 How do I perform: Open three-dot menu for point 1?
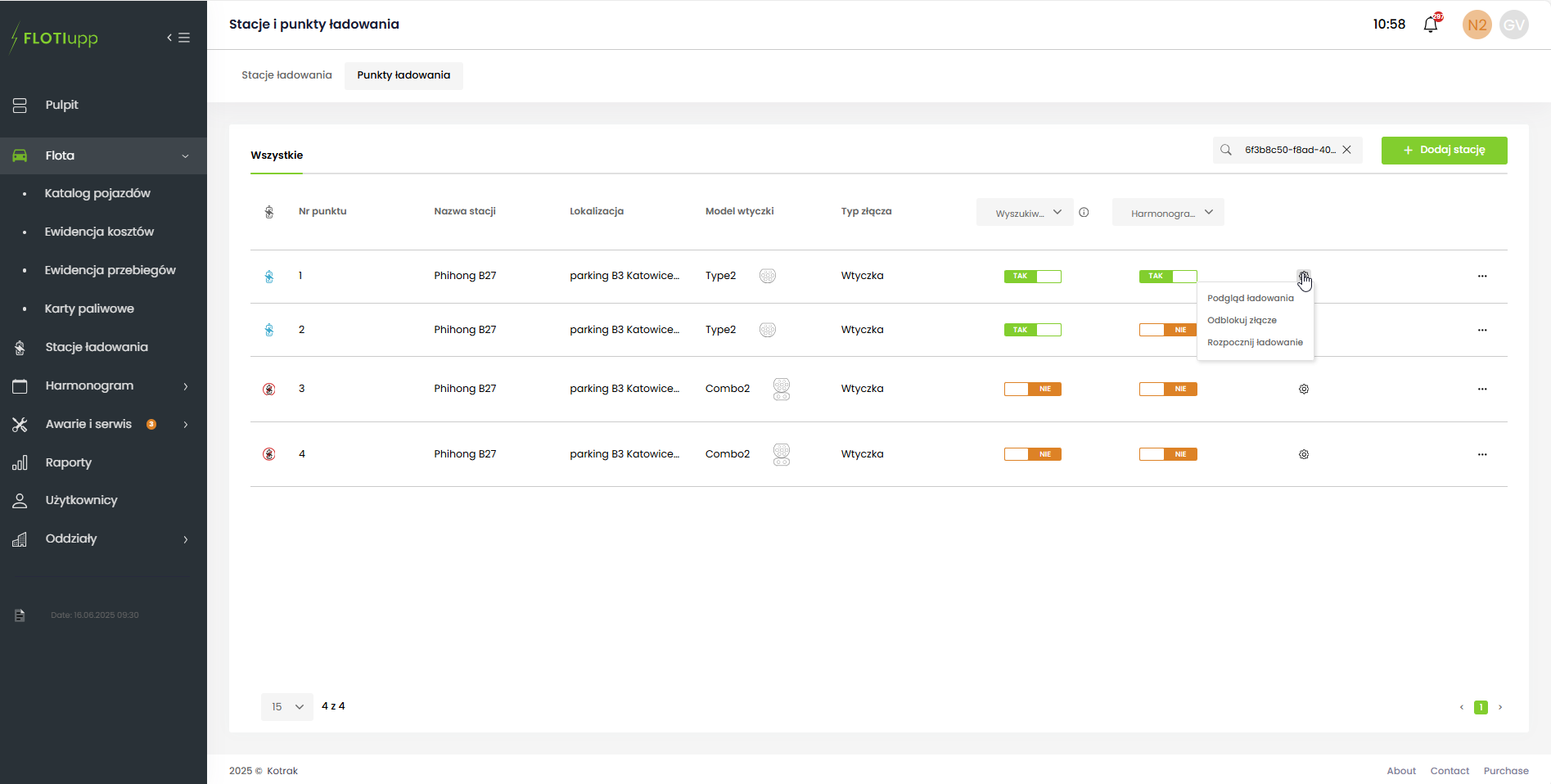(x=1482, y=277)
